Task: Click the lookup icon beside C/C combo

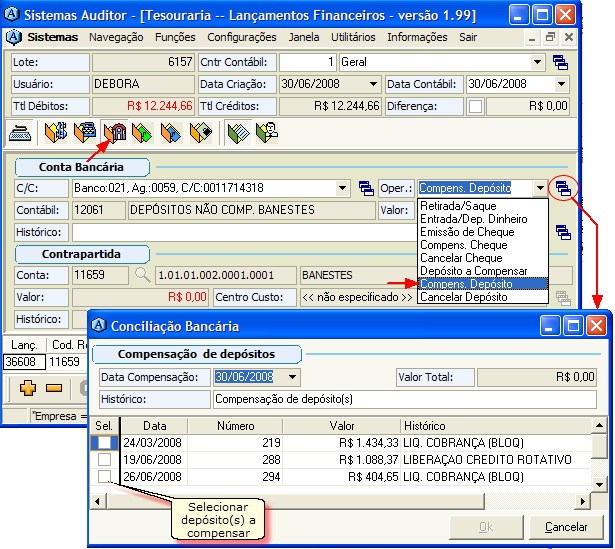Action: coord(366,189)
